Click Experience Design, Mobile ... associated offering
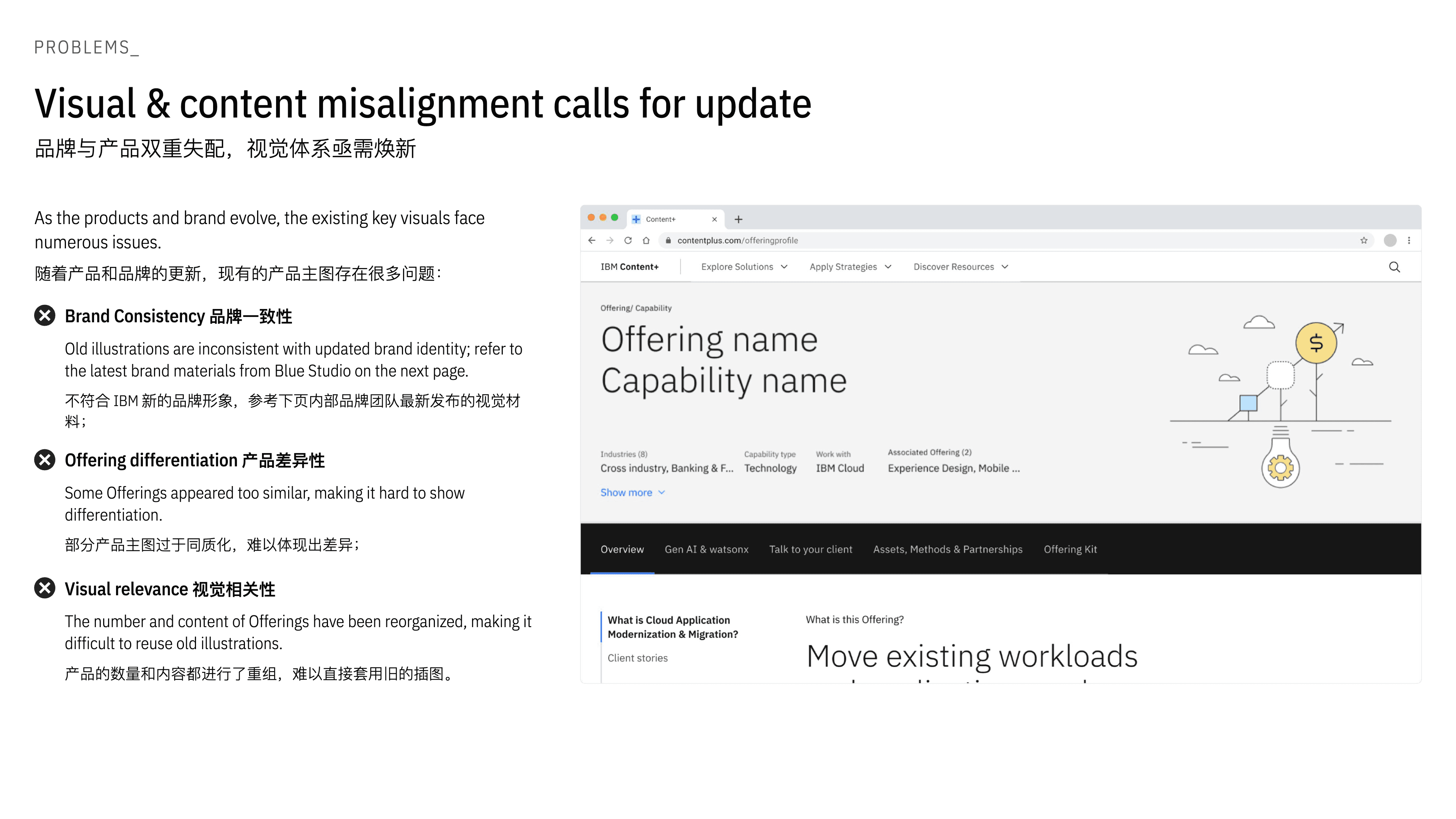This screenshot has width=1456, height=819. (954, 468)
